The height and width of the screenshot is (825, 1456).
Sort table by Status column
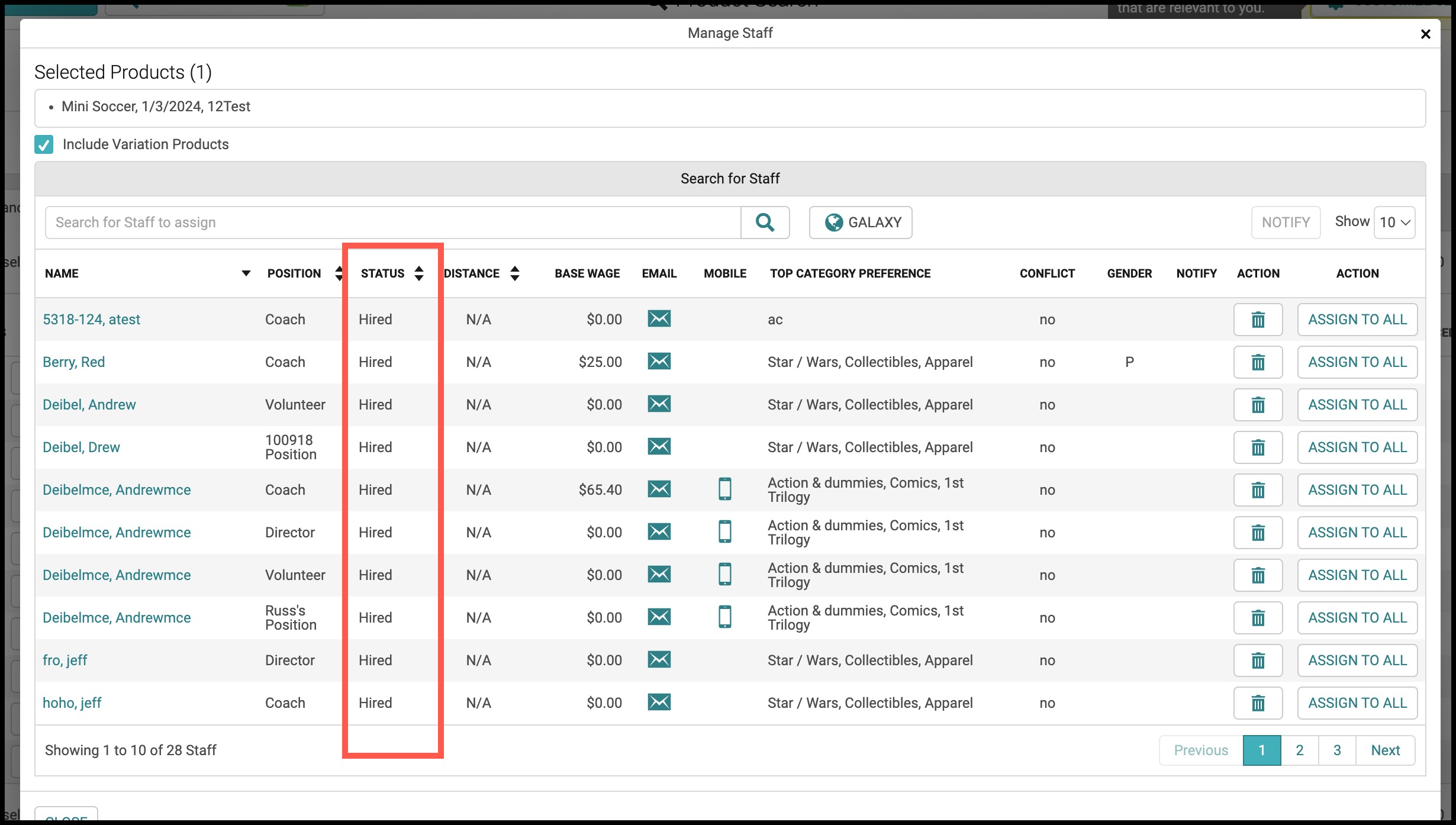[419, 273]
